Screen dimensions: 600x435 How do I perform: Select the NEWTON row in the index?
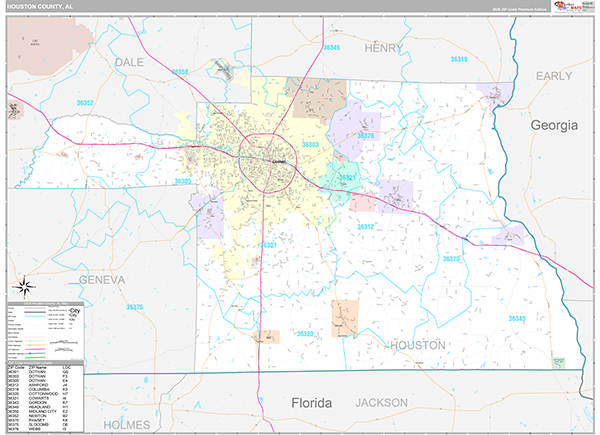click(45, 415)
